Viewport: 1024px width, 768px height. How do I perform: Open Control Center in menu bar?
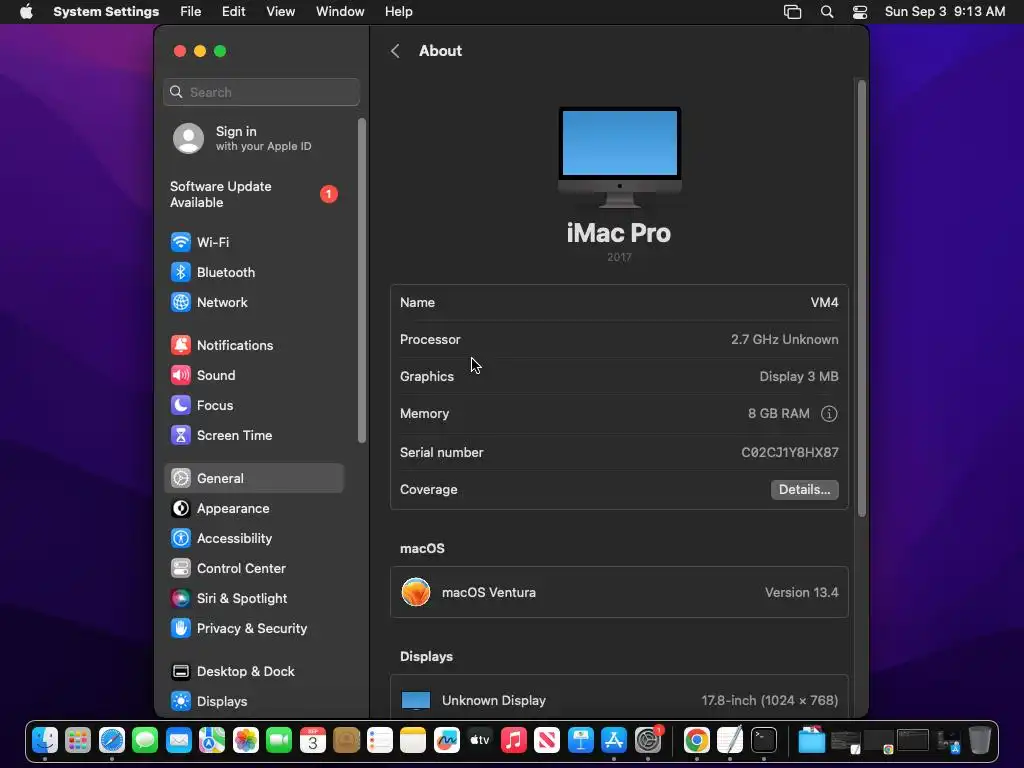tap(860, 12)
